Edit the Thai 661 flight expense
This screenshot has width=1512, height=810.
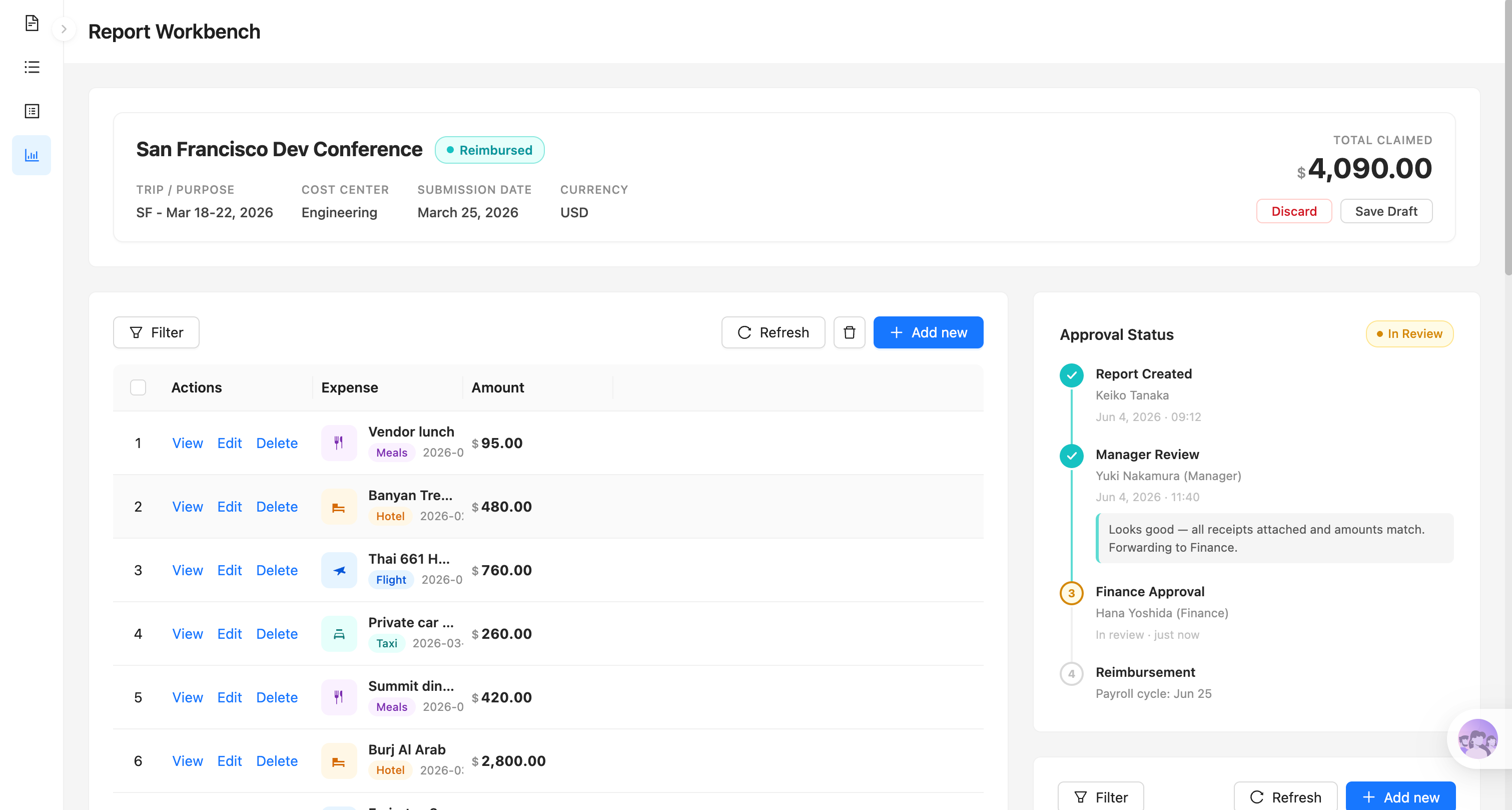pos(230,570)
